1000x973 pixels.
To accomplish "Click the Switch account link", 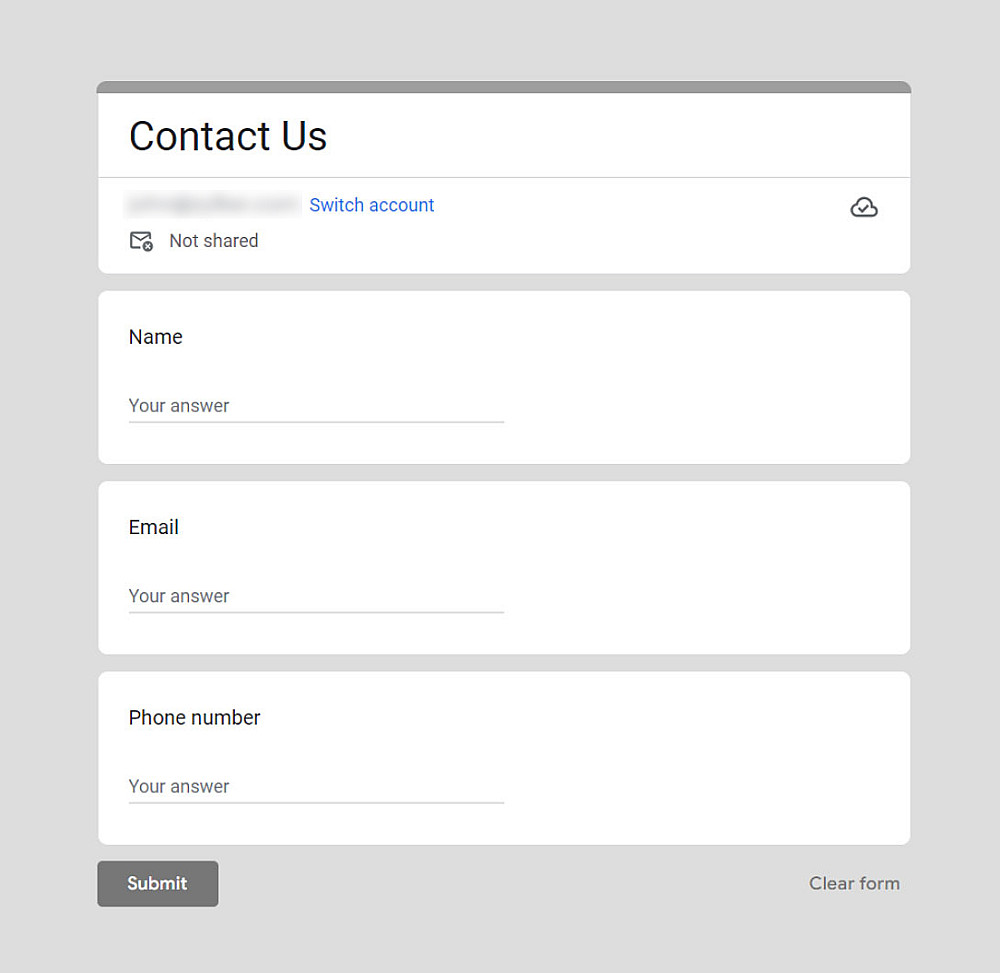I will coord(372,205).
